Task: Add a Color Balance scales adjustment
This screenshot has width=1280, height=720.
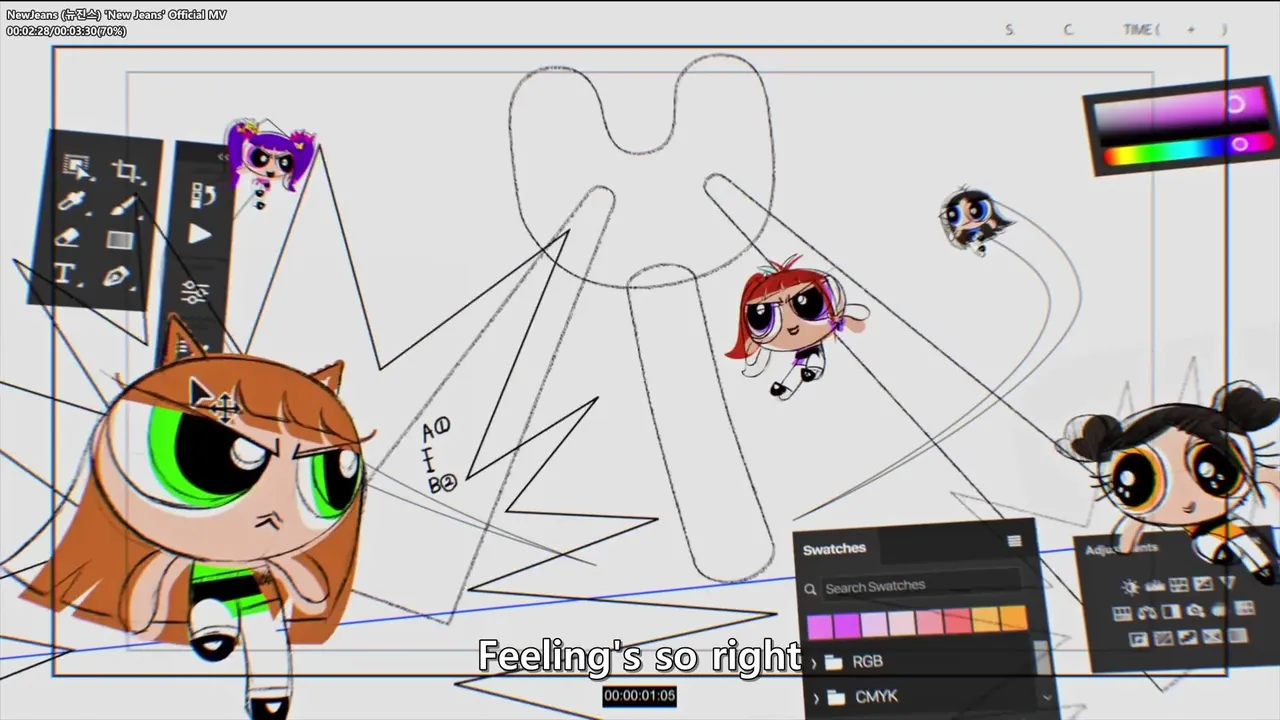Action: point(1147,613)
